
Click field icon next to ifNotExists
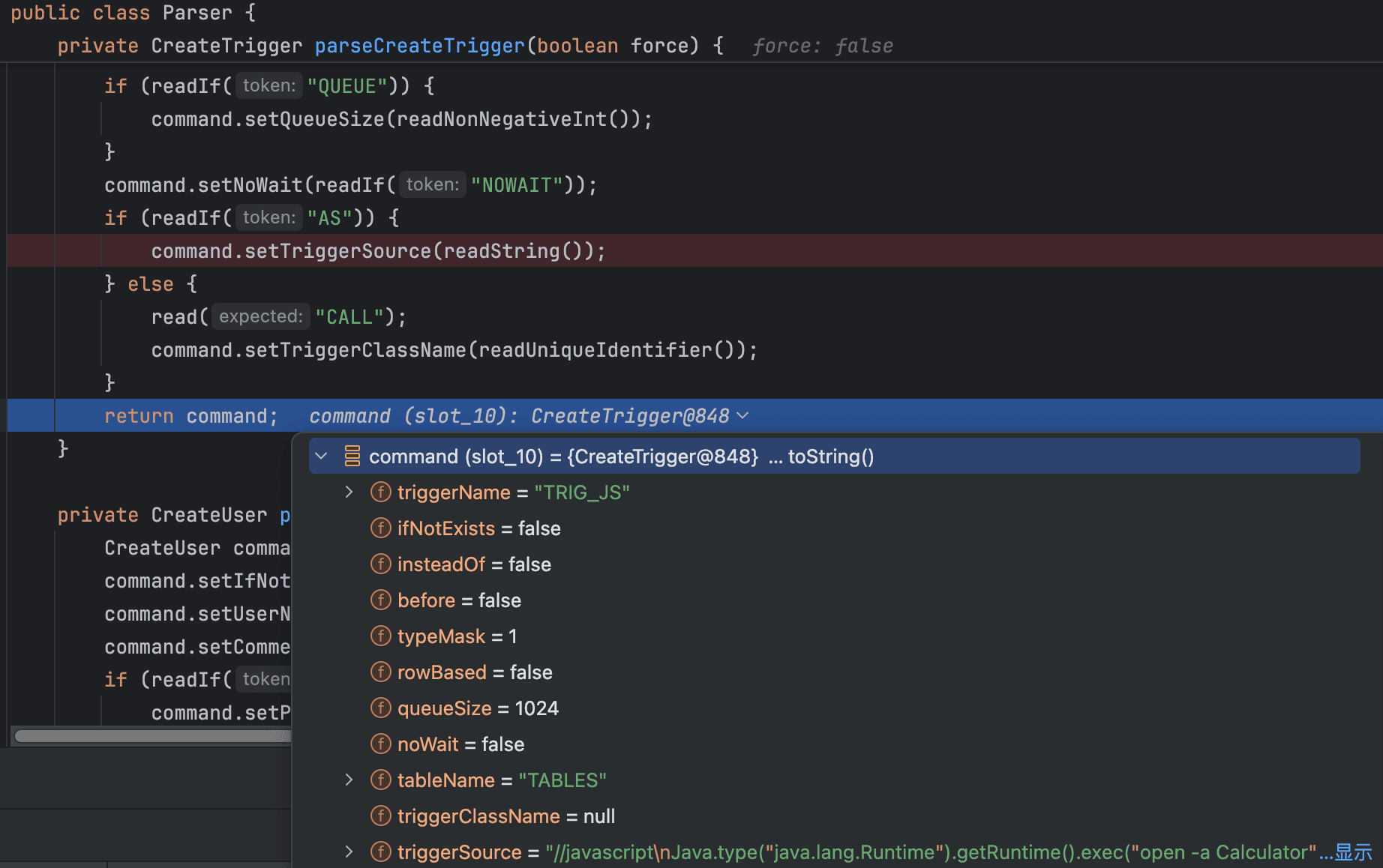[381, 528]
